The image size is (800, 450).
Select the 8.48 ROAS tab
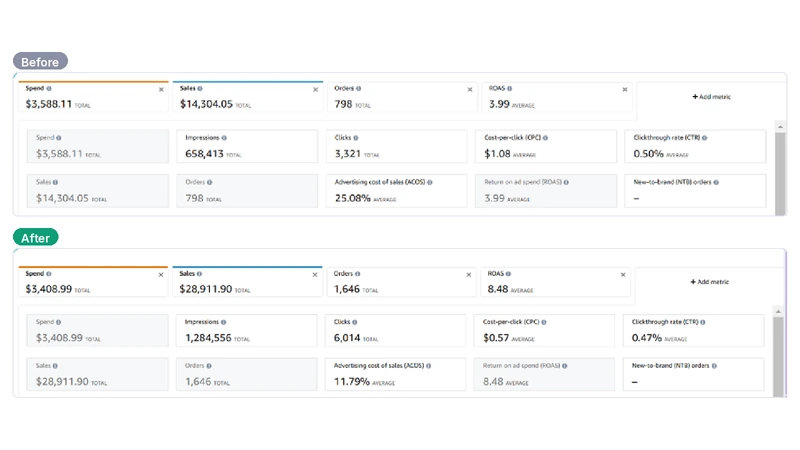click(556, 282)
